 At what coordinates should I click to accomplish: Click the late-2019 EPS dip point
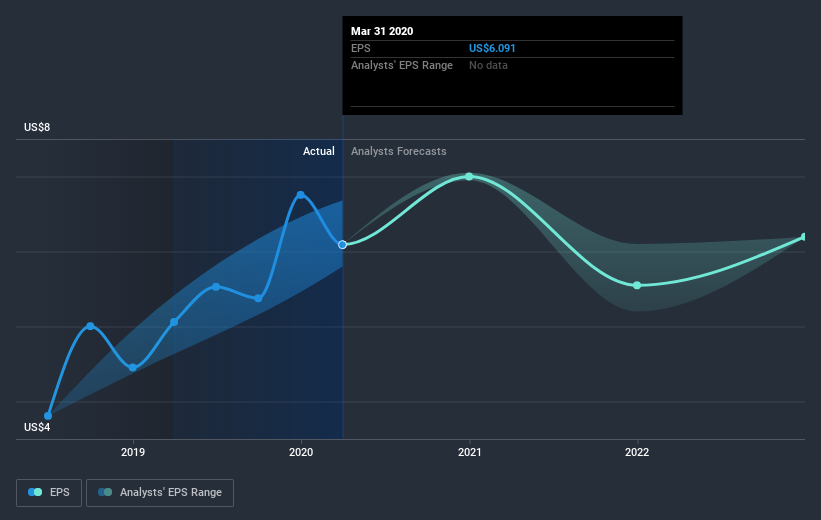pos(258,298)
